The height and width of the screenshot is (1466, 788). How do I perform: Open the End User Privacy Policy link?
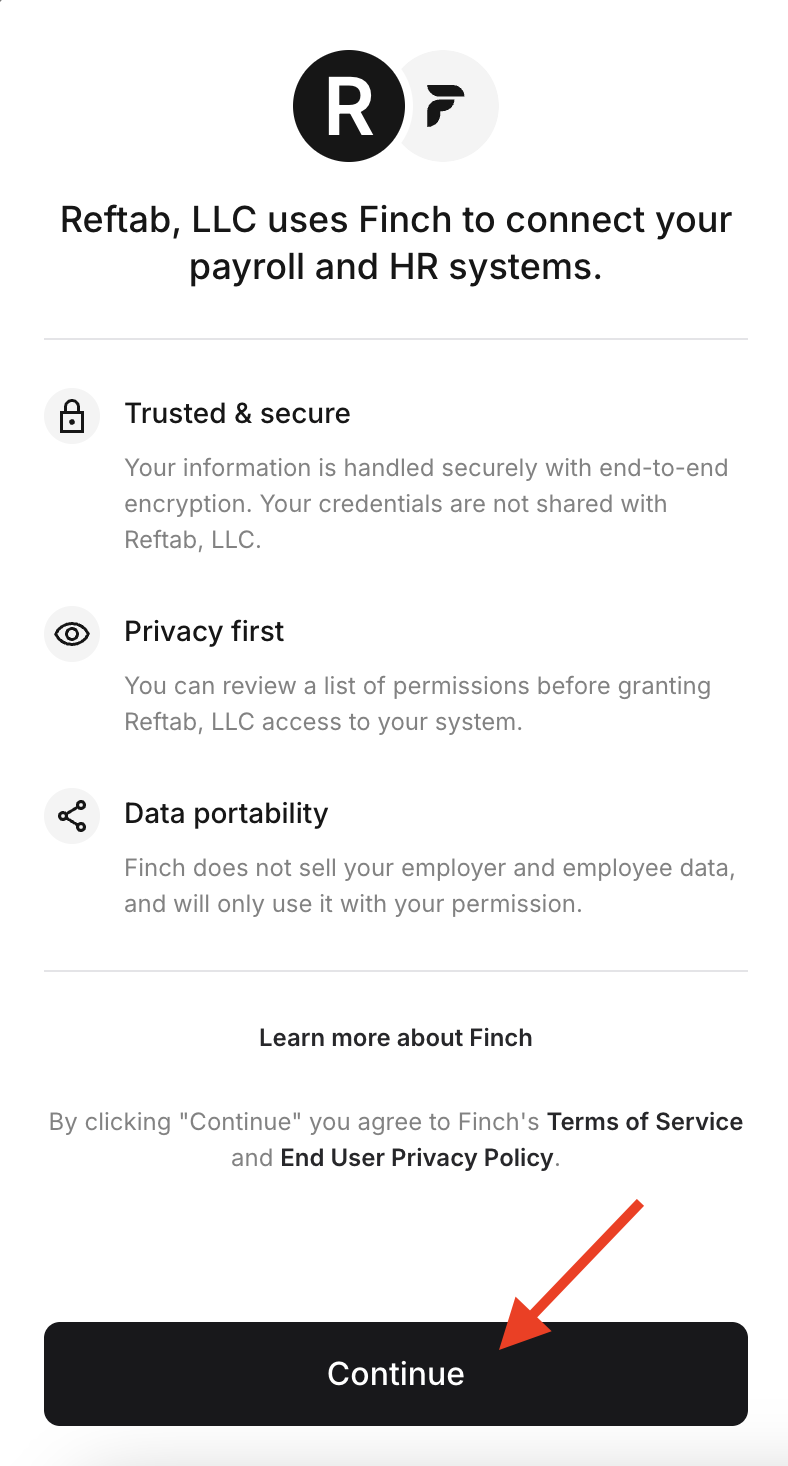pos(417,1157)
